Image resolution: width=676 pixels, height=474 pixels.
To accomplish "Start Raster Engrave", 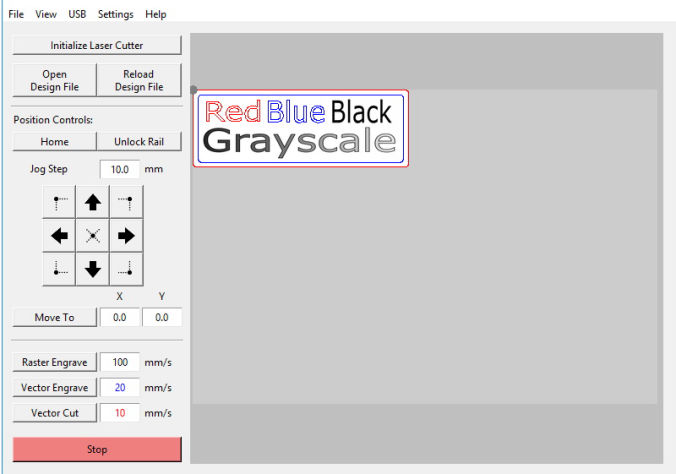I will point(54,362).
